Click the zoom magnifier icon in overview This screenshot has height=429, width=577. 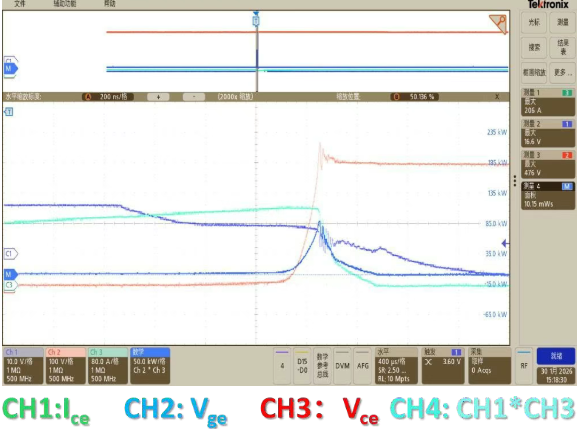click(x=498, y=23)
